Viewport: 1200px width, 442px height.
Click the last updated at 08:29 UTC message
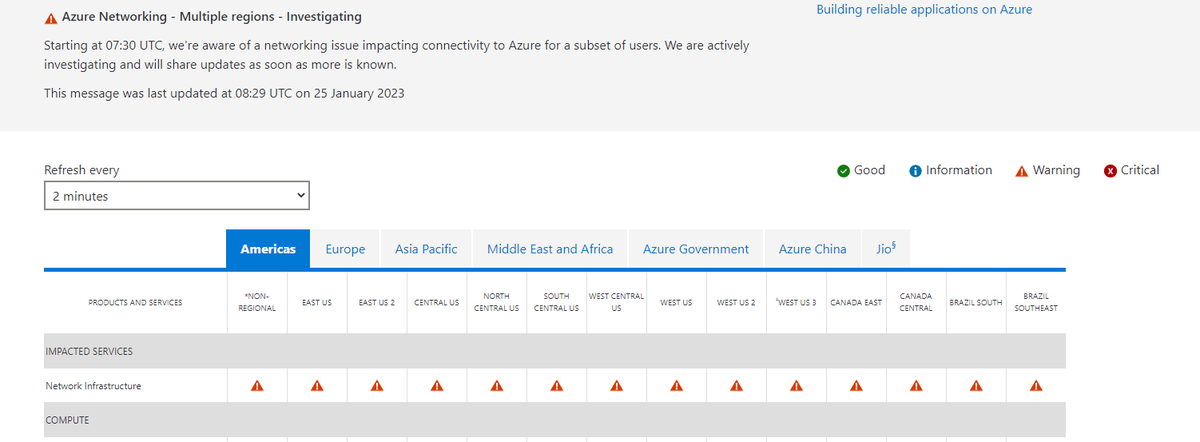(225, 94)
